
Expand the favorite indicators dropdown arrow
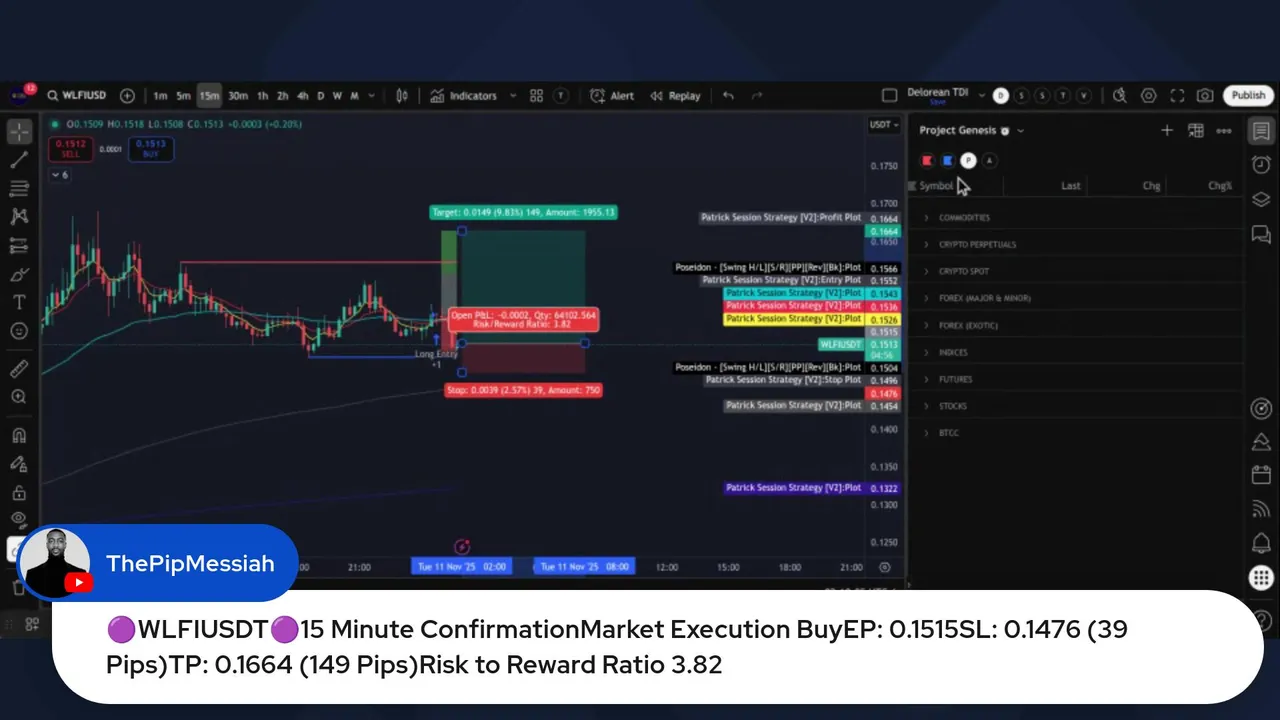pos(513,96)
